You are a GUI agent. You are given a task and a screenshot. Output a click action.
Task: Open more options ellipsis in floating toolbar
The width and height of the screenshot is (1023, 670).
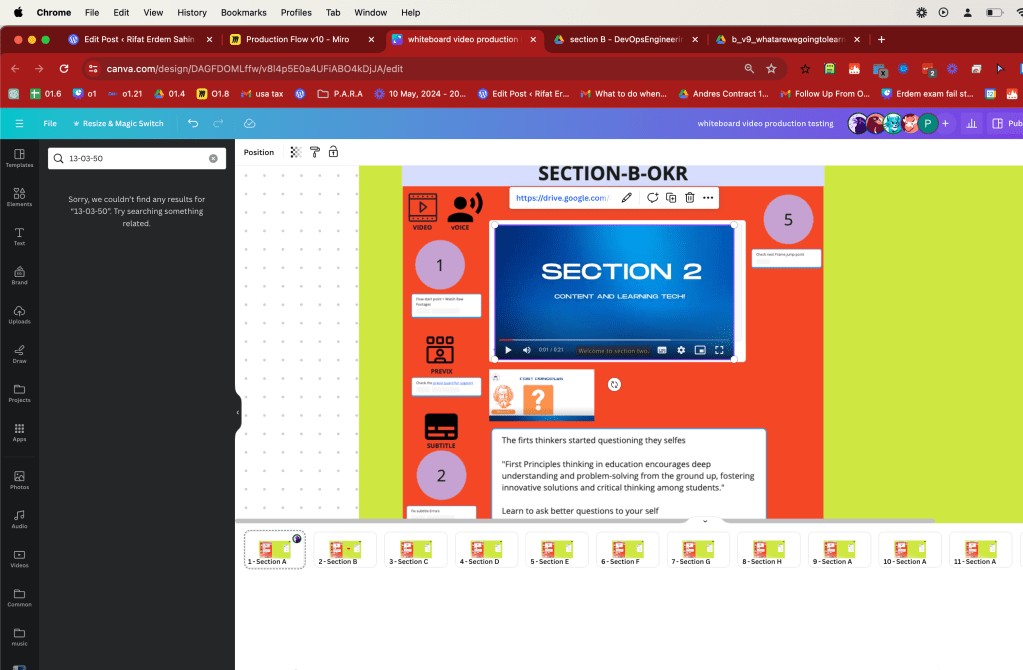click(x=708, y=198)
